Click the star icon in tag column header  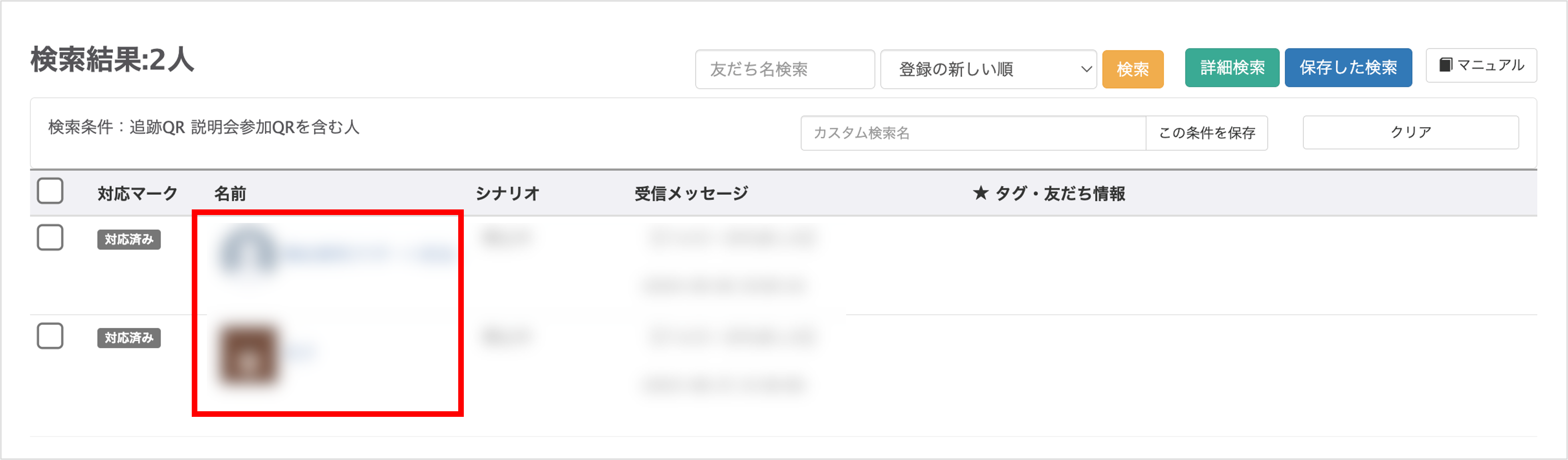pos(980,193)
